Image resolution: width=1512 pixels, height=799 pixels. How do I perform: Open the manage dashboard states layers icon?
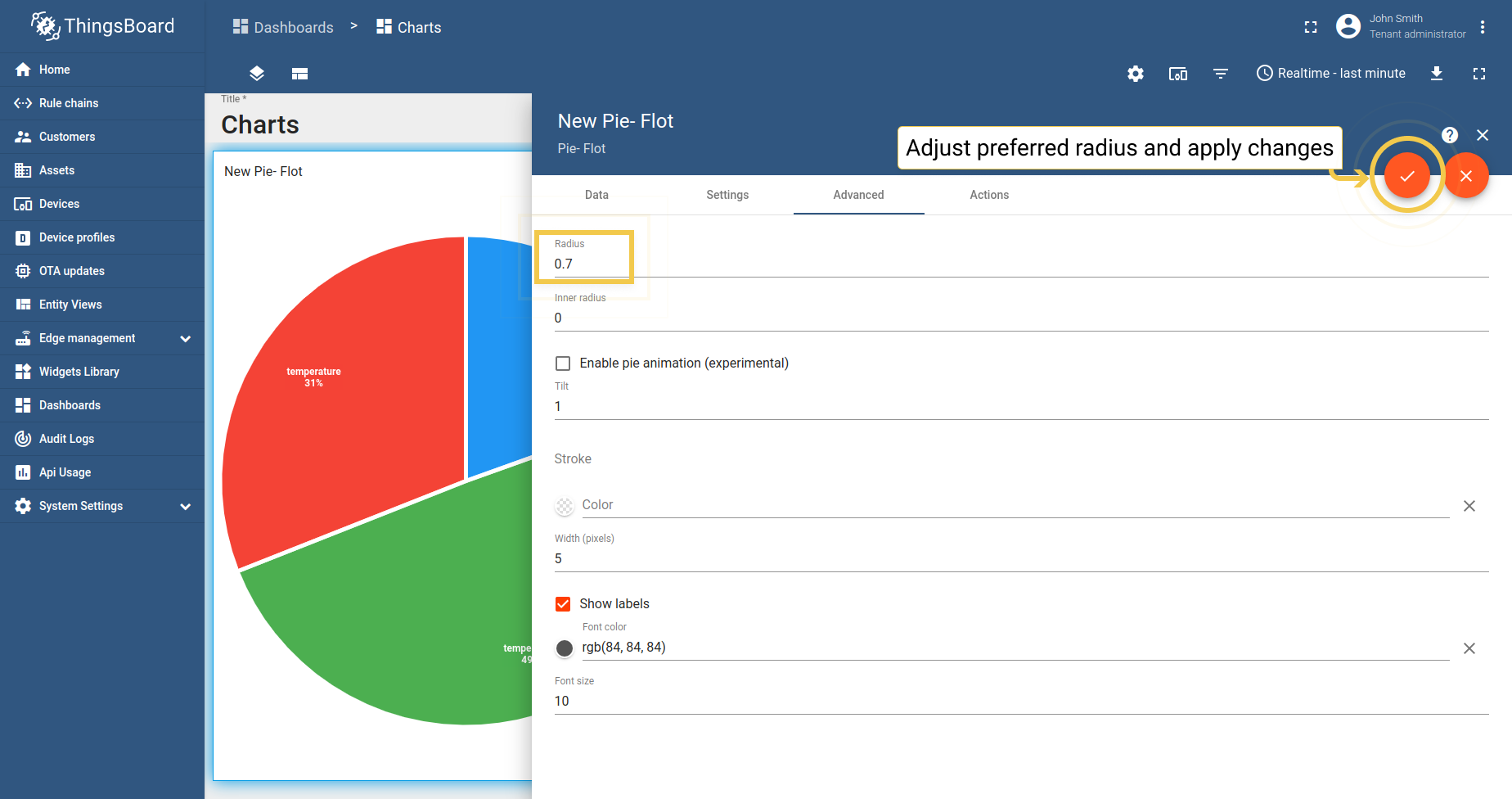[257, 74]
